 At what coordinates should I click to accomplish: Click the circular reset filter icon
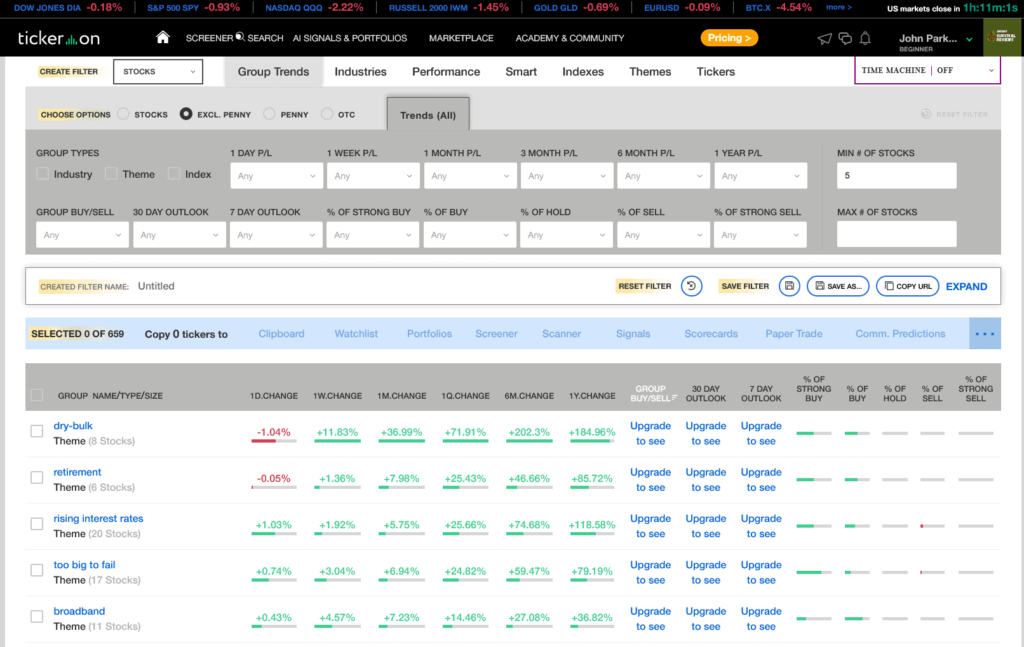click(x=691, y=286)
